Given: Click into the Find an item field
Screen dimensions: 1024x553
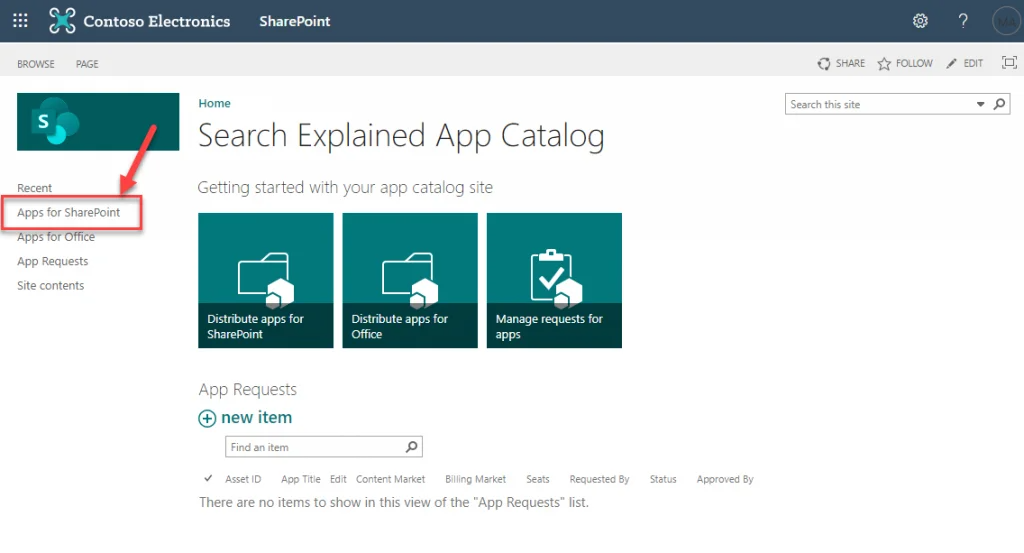Looking at the screenshot, I should click(314, 447).
